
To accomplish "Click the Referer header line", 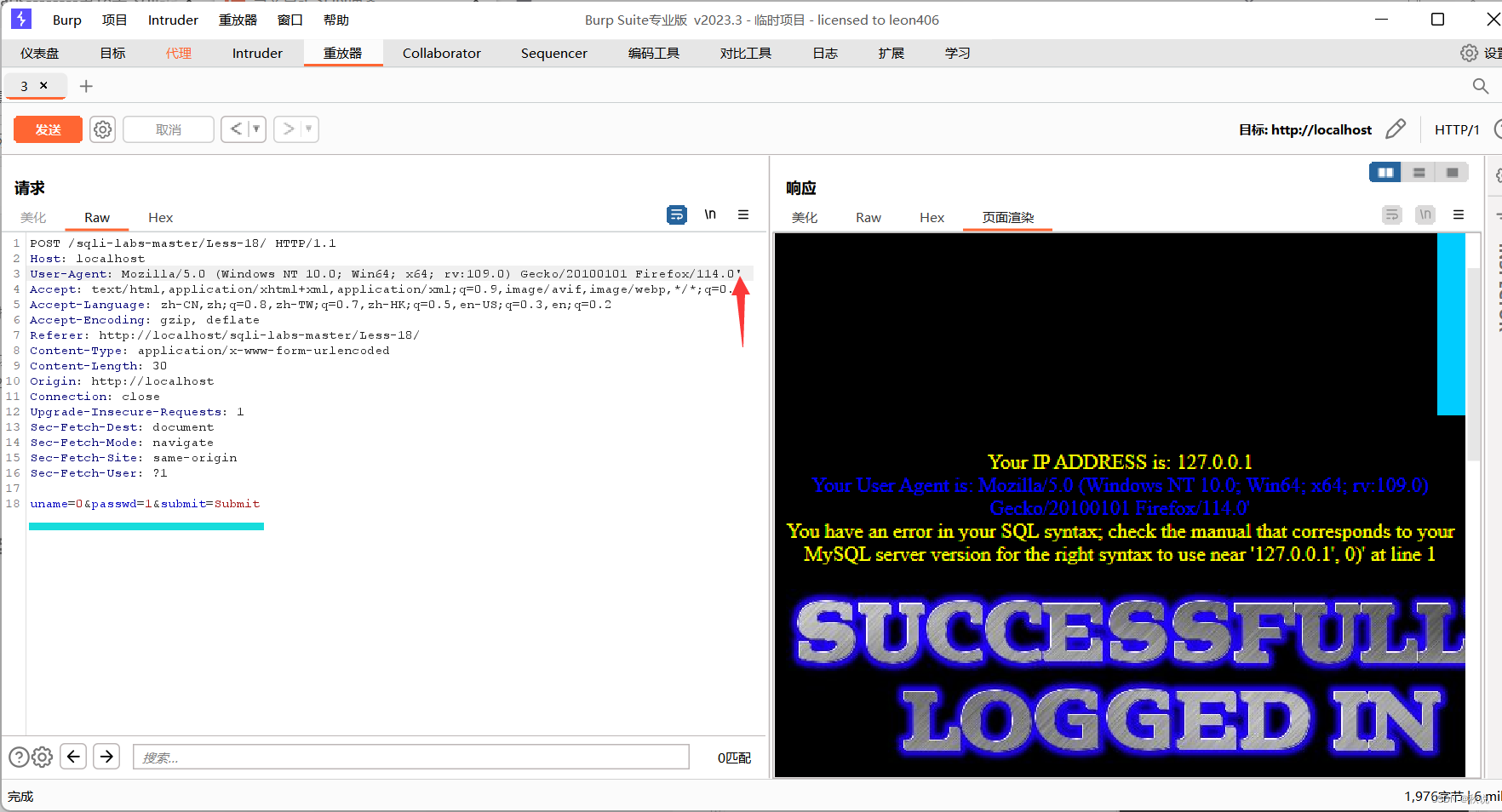I will click(x=225, y=335).
